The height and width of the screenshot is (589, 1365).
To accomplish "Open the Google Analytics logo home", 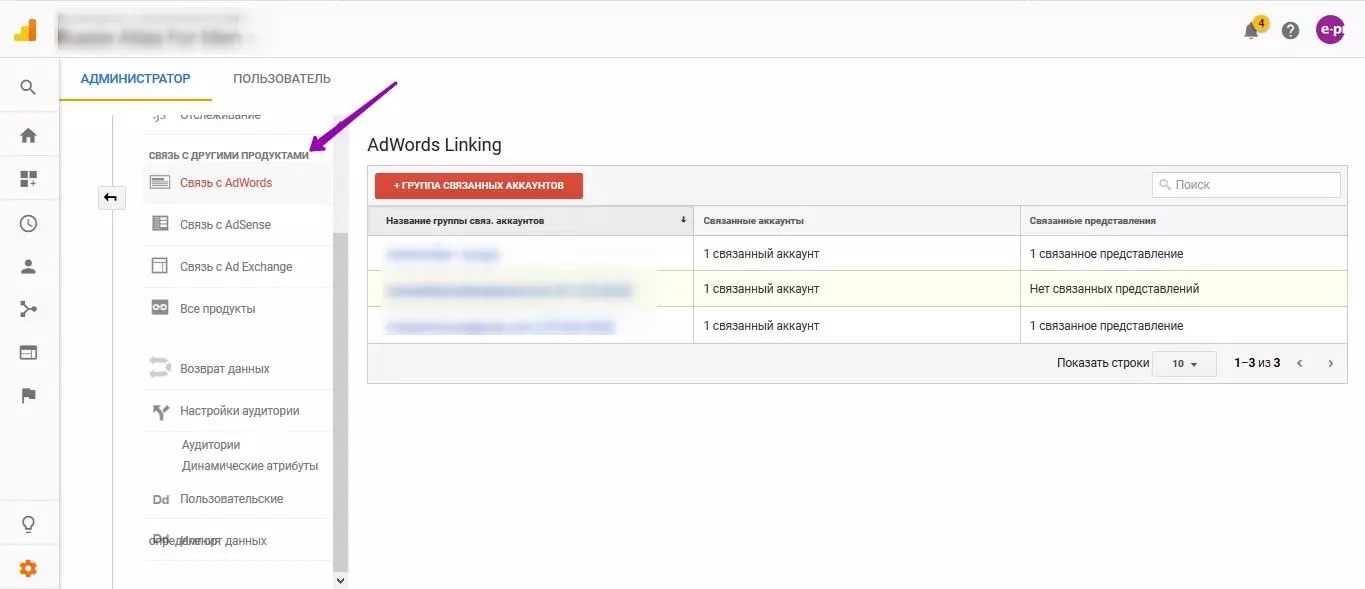I will 26,30.
